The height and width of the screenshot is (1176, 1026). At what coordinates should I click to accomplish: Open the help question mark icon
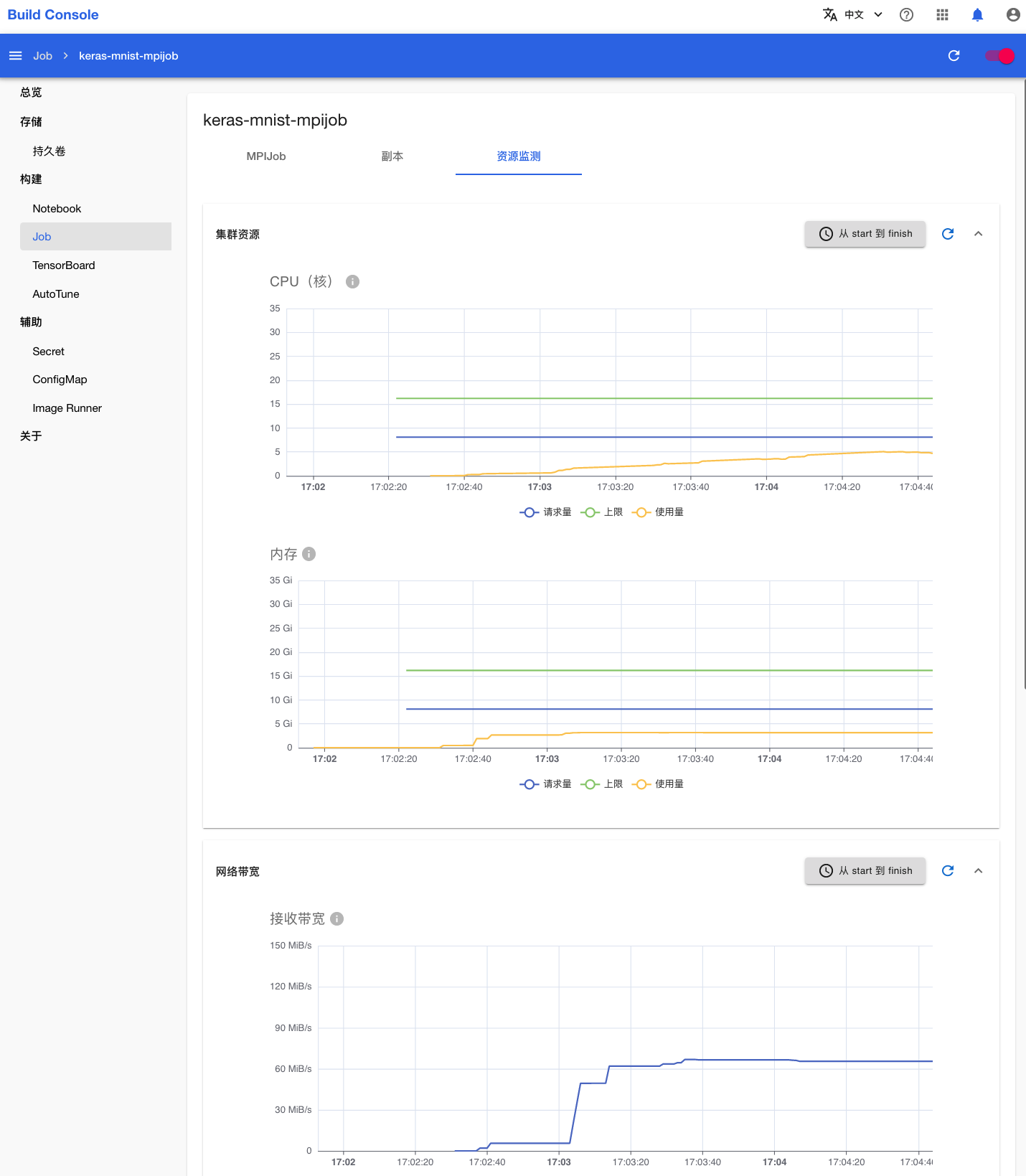[x=906, y=14]
